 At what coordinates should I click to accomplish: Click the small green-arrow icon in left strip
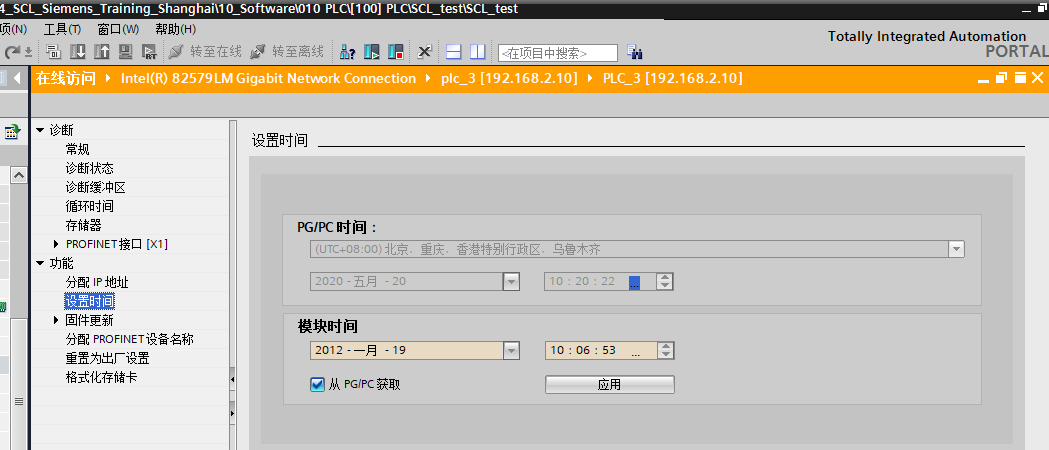tap(11, 132)
